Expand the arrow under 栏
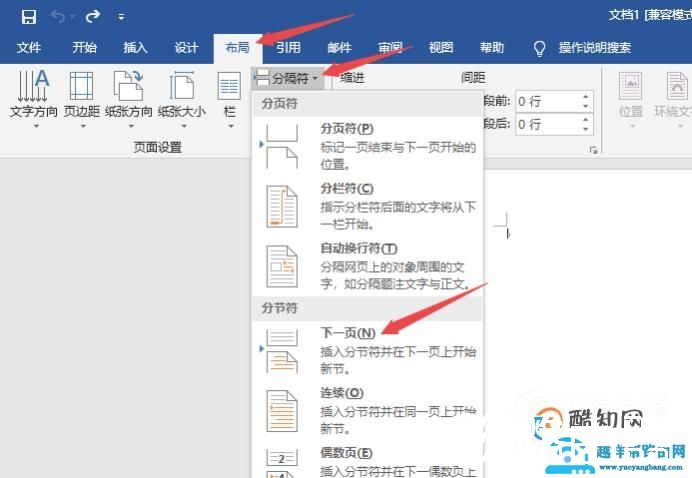This screenshot has width=692, height=478. [x=231, y=127]
